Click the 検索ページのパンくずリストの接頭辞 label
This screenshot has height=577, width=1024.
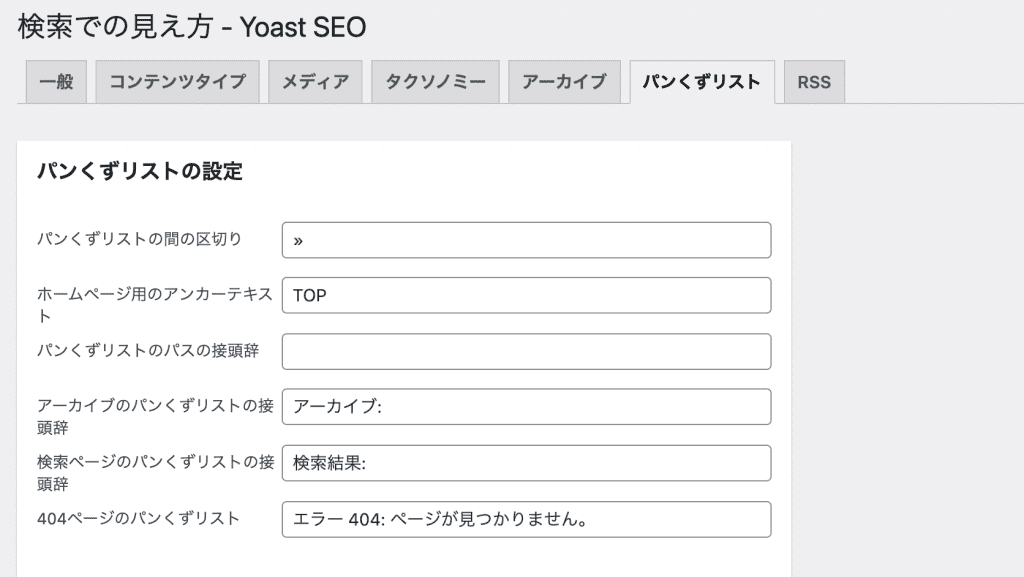[155, 473]
